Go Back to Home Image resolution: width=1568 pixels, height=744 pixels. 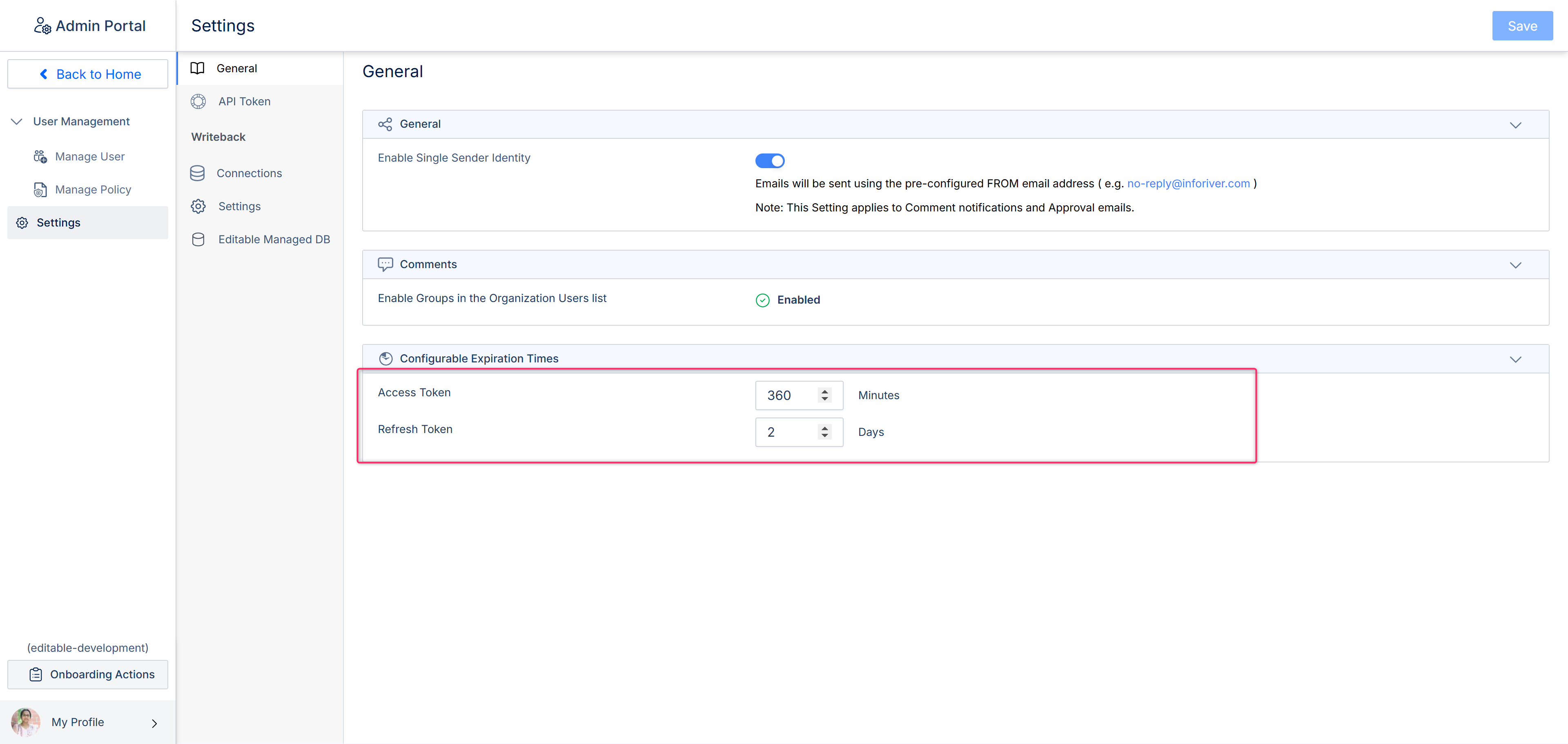[88, 74]
